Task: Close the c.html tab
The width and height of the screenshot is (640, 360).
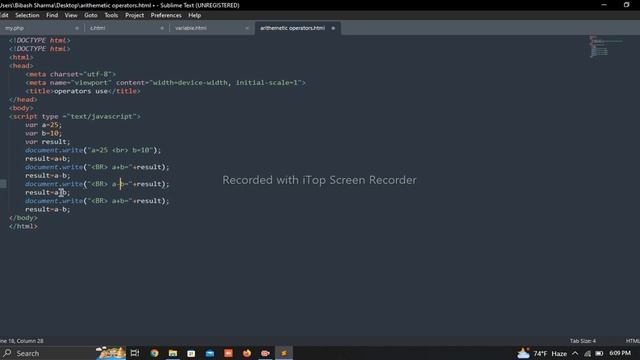Action: (x=162, y=28)
